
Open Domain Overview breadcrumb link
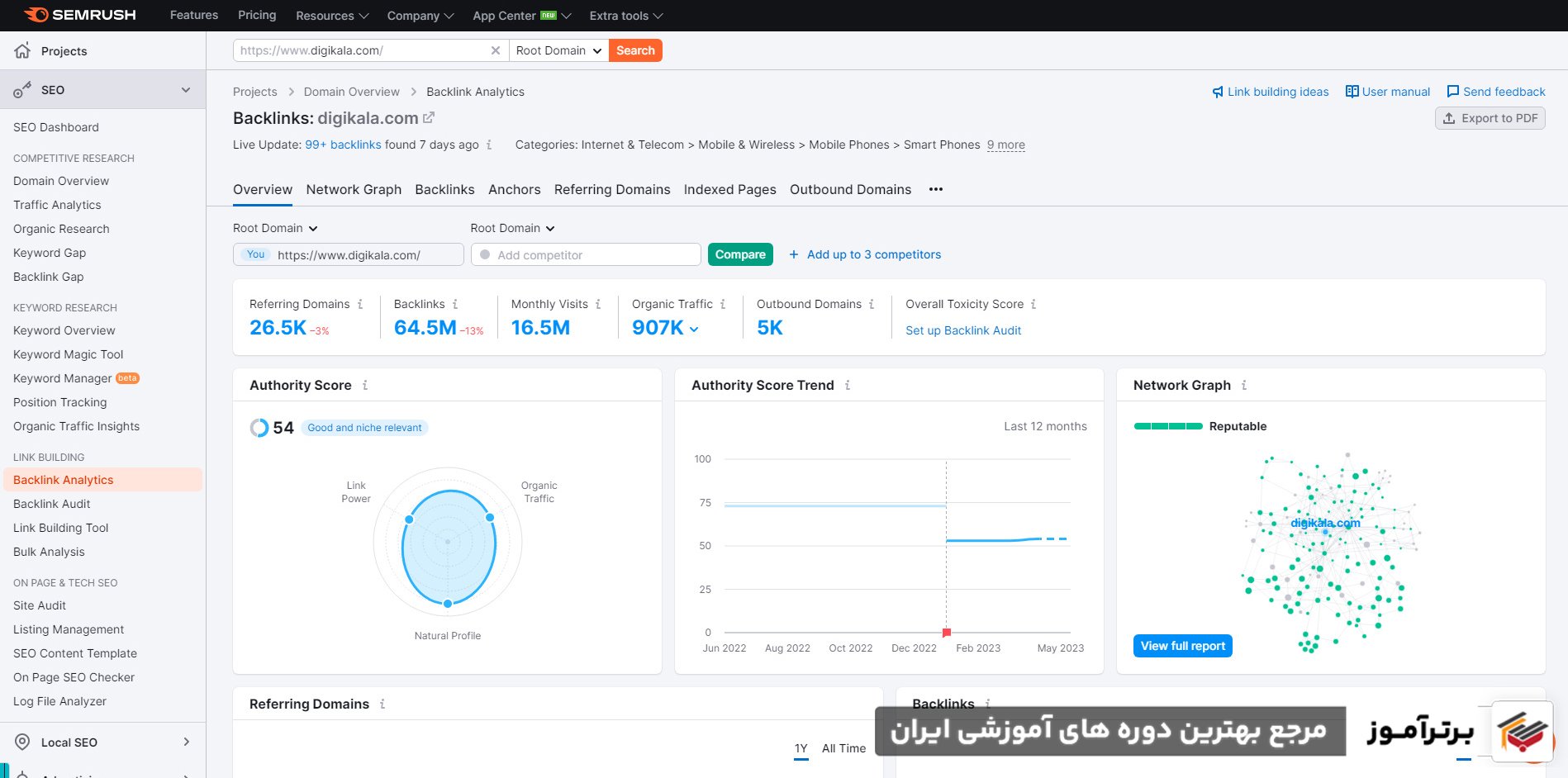tap(351, 92)
